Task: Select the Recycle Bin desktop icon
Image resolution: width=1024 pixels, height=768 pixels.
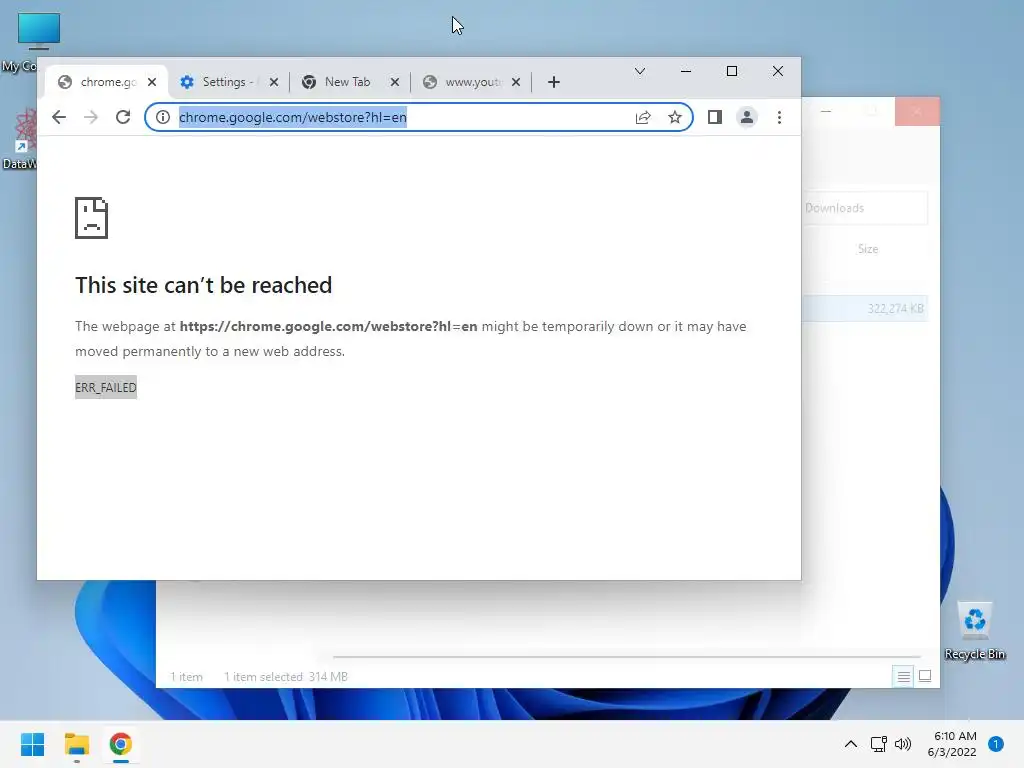Action: point(974,631)
